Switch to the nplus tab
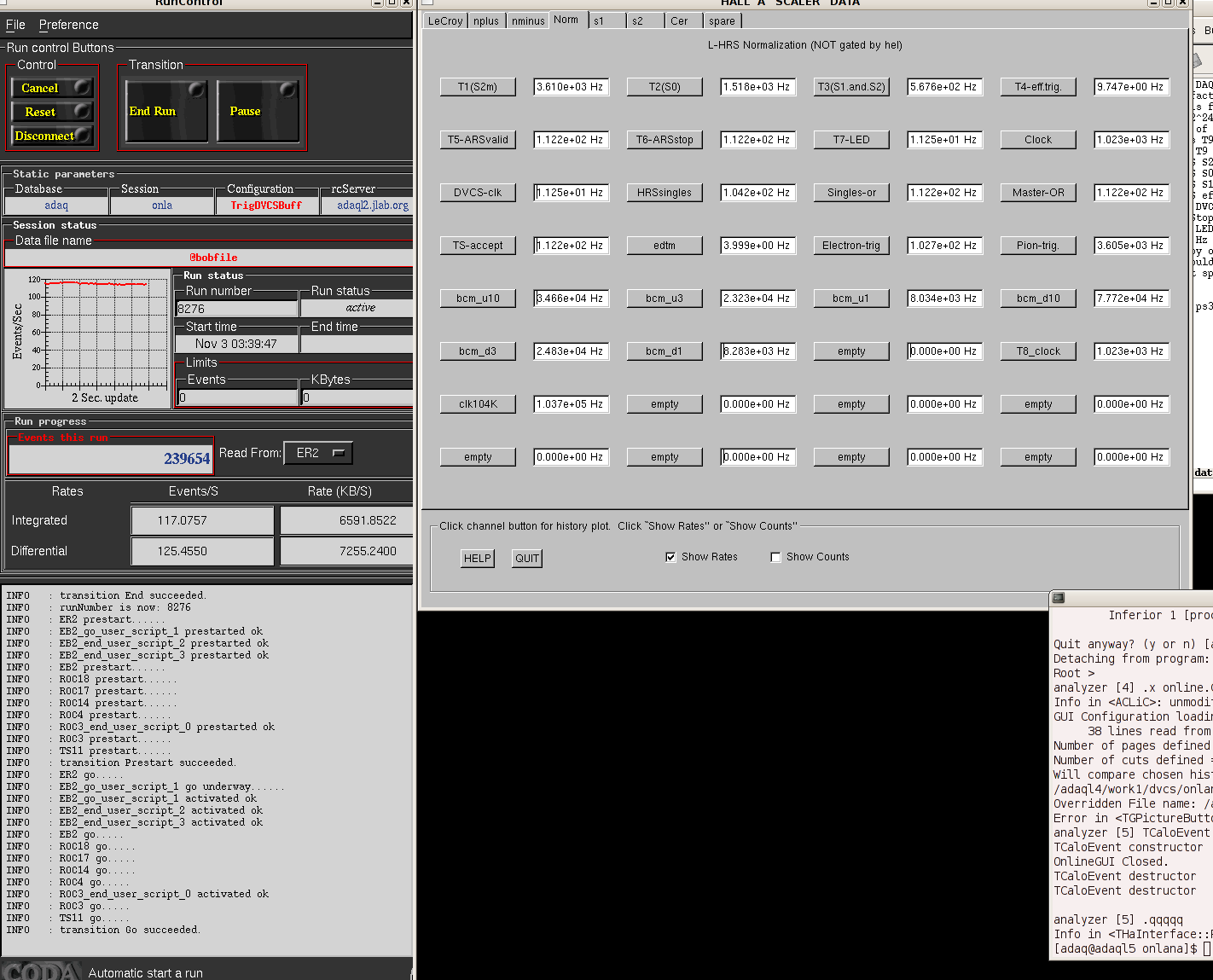1213x980 pixels. pyautogui.click(x=486, y=21)
